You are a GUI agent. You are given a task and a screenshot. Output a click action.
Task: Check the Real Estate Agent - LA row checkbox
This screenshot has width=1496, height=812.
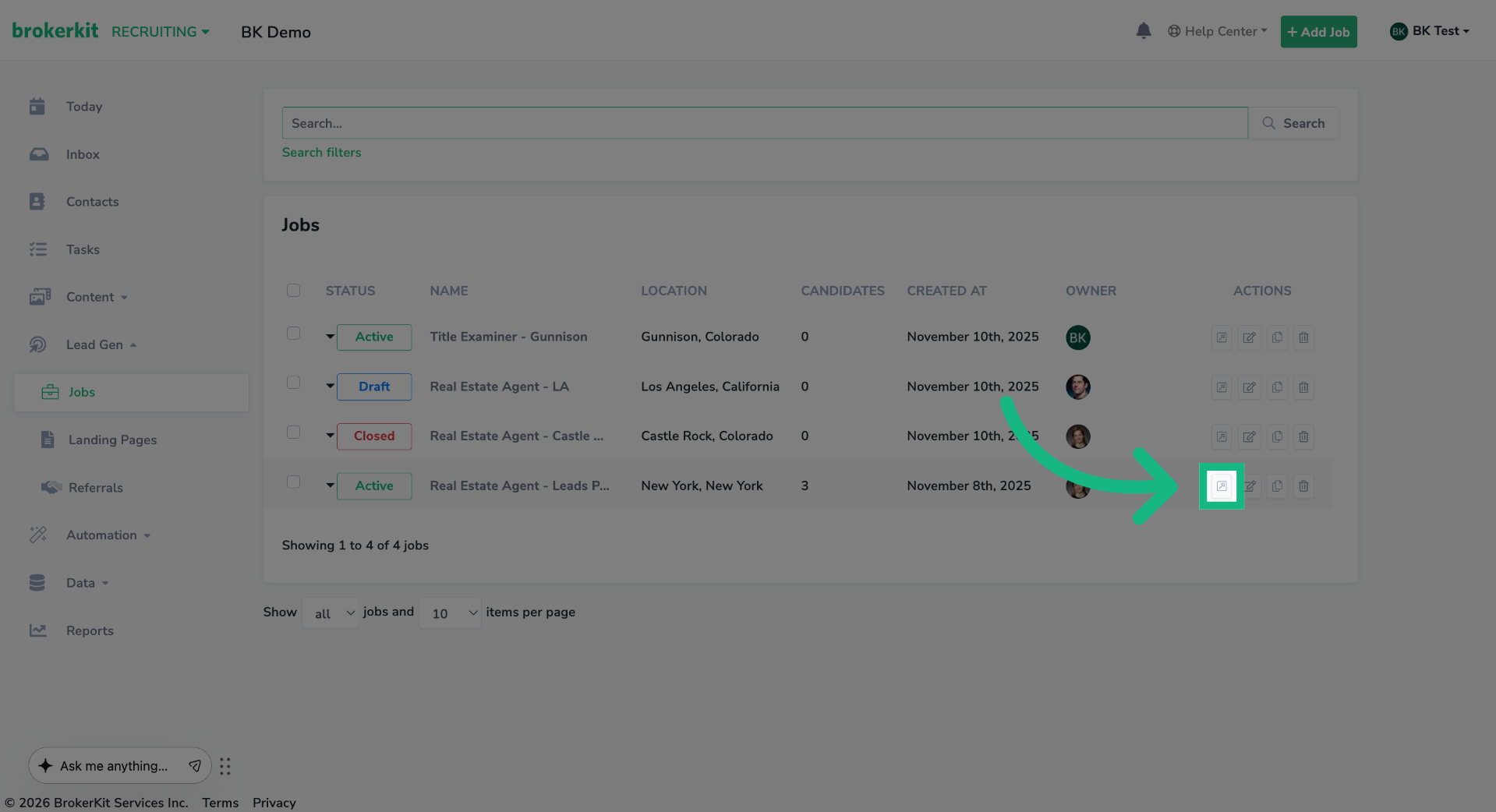coord(293,383)
